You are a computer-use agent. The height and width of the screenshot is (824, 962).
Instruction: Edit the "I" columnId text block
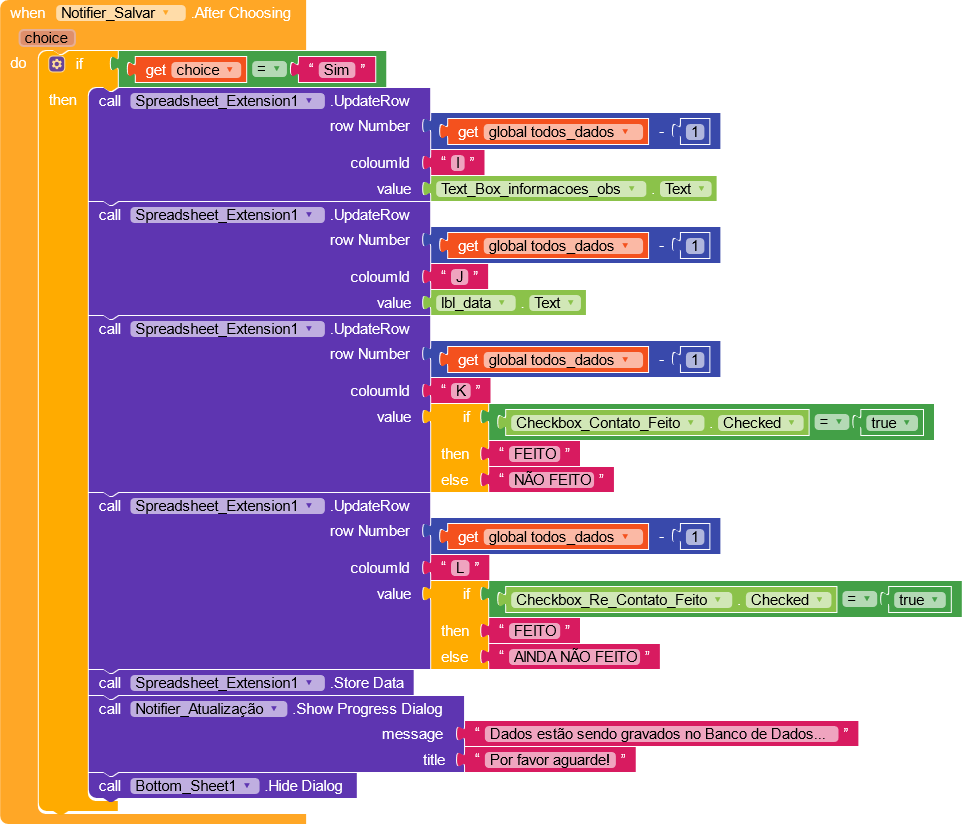458,163
